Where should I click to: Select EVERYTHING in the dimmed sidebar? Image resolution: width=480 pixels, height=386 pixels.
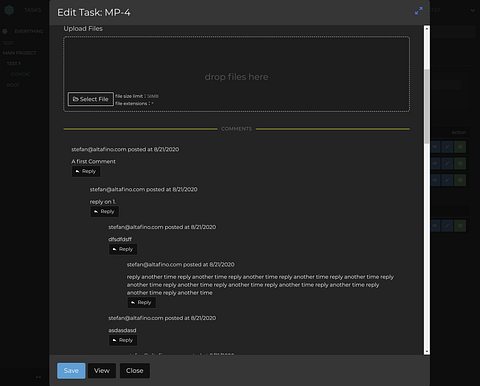[x=29, y=31]
